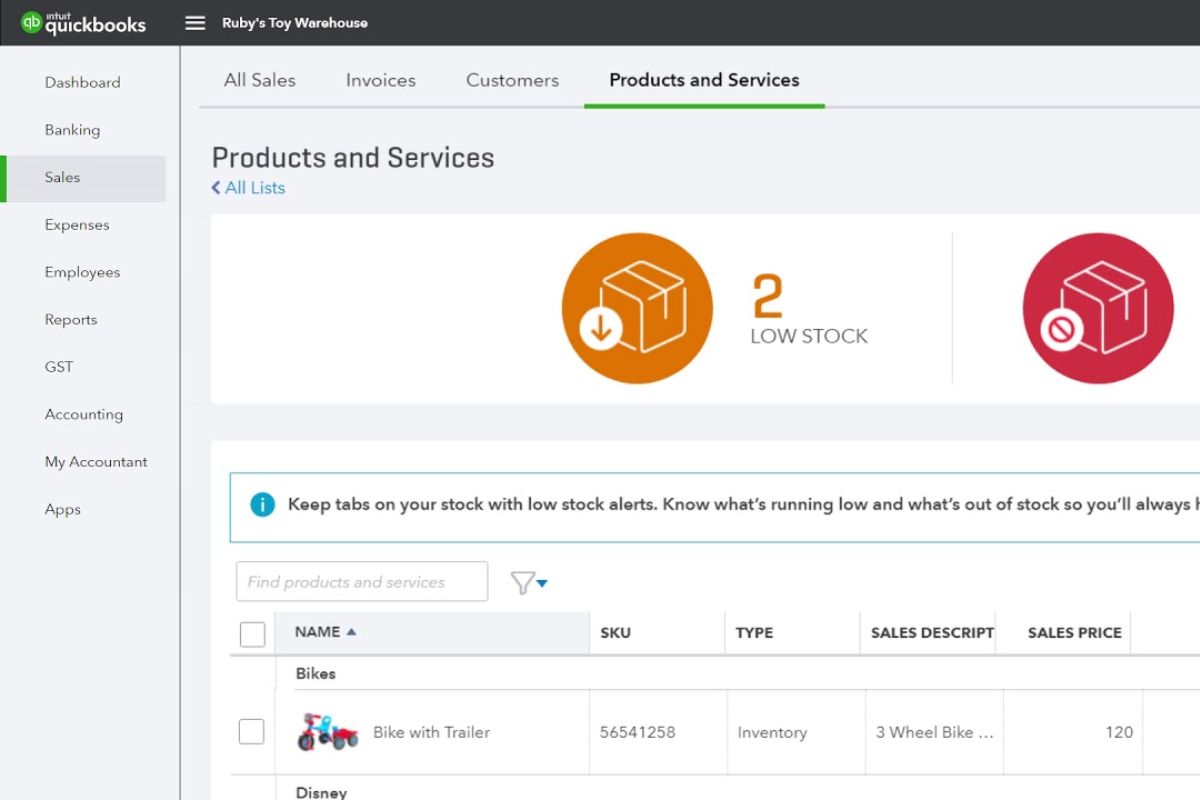Switch to the Customers tab
Image resolution: width=1200 pixels, height=800 pixels.
point(512,80)
